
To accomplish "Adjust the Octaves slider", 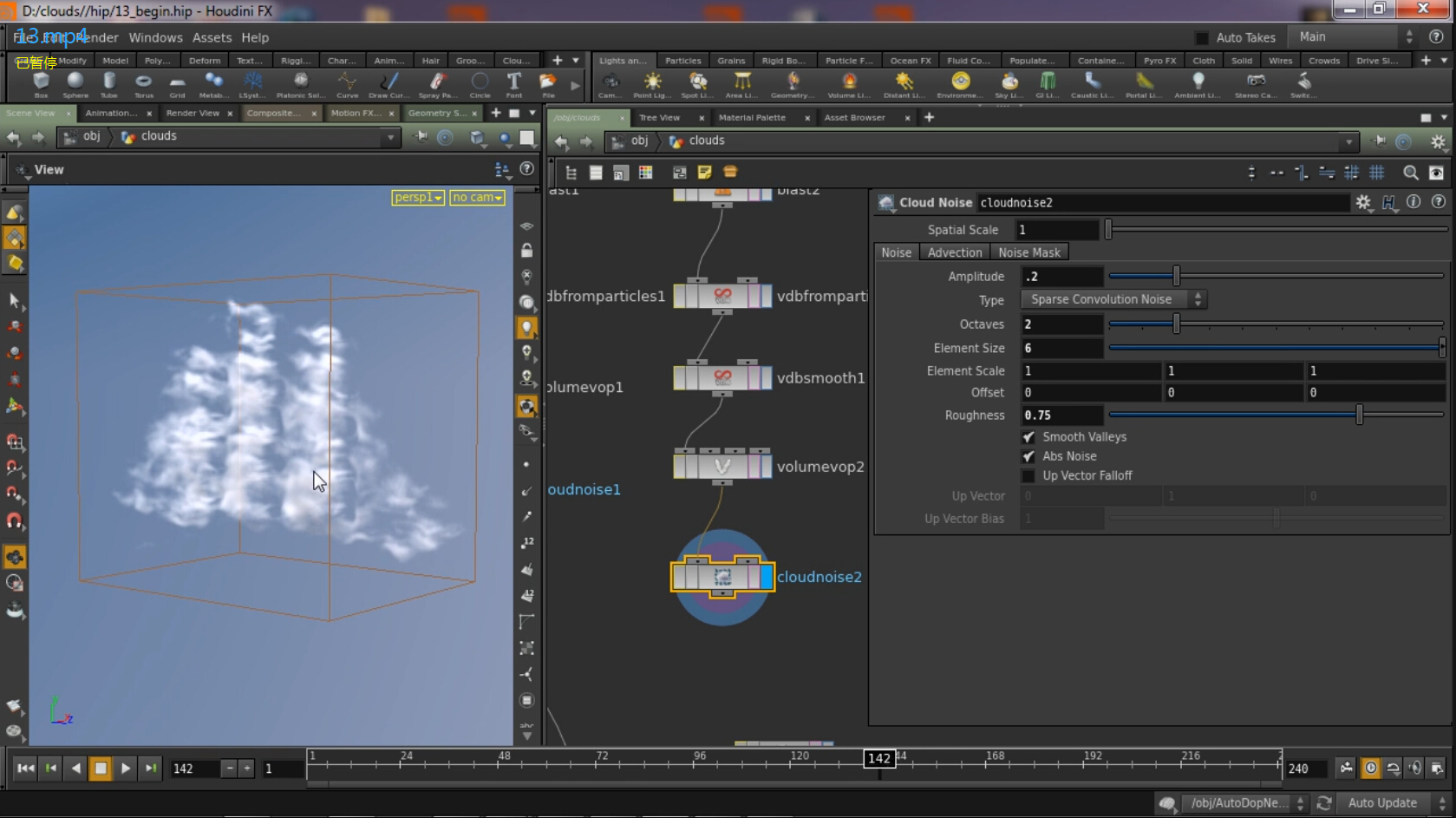I will coord(1276,324).
